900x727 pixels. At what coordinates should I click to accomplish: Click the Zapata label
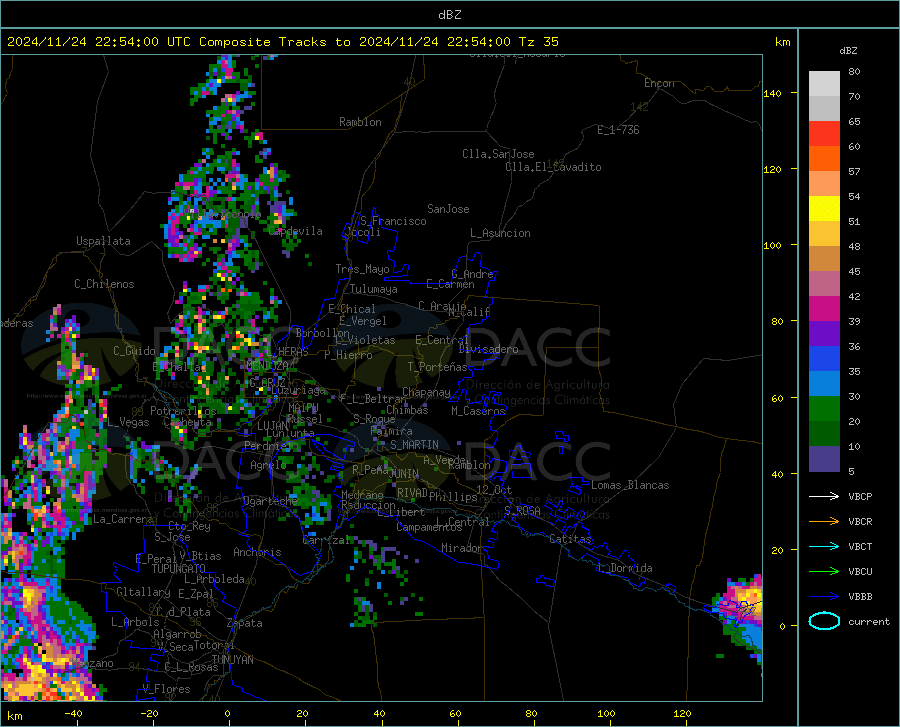245,623
